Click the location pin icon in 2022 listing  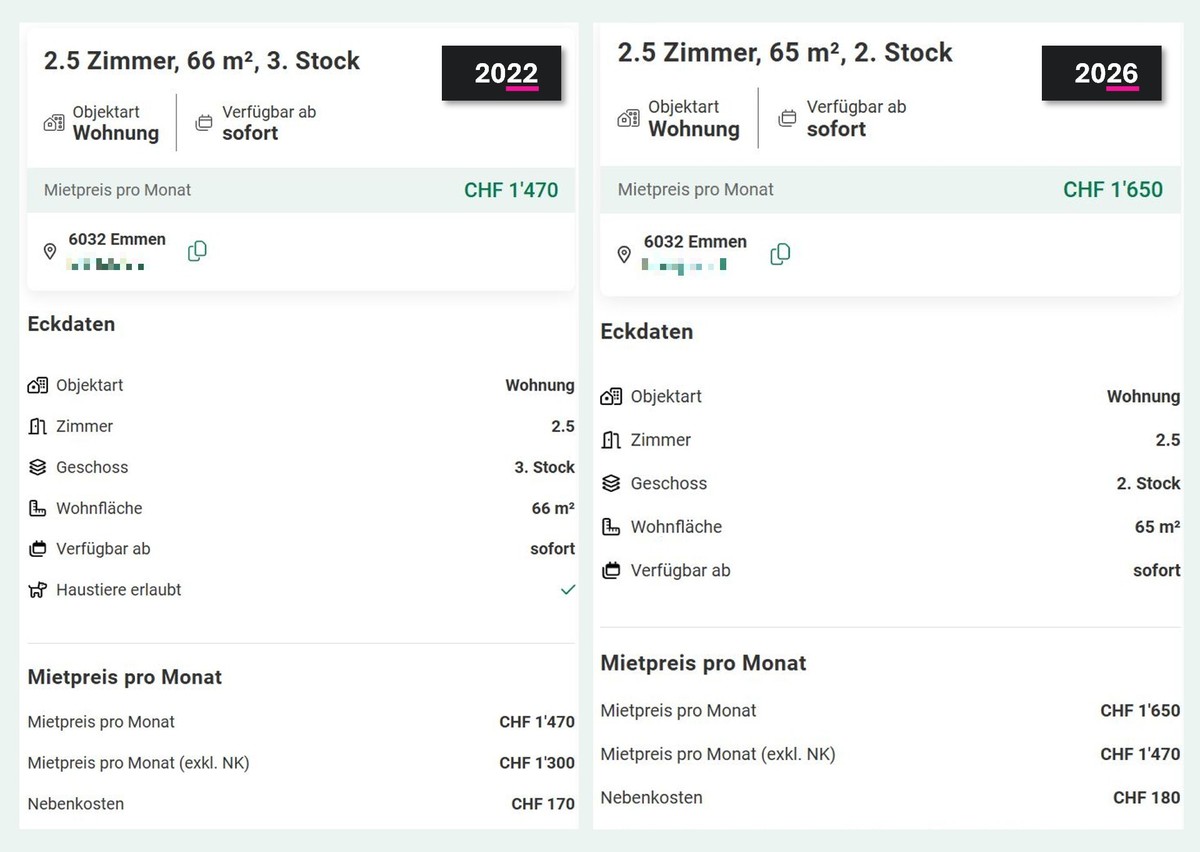click(50, 252)
